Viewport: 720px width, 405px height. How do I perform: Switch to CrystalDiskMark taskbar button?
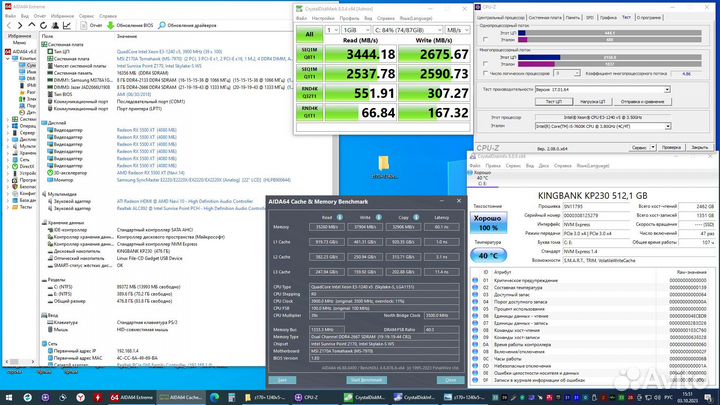[x=365, y=397]
